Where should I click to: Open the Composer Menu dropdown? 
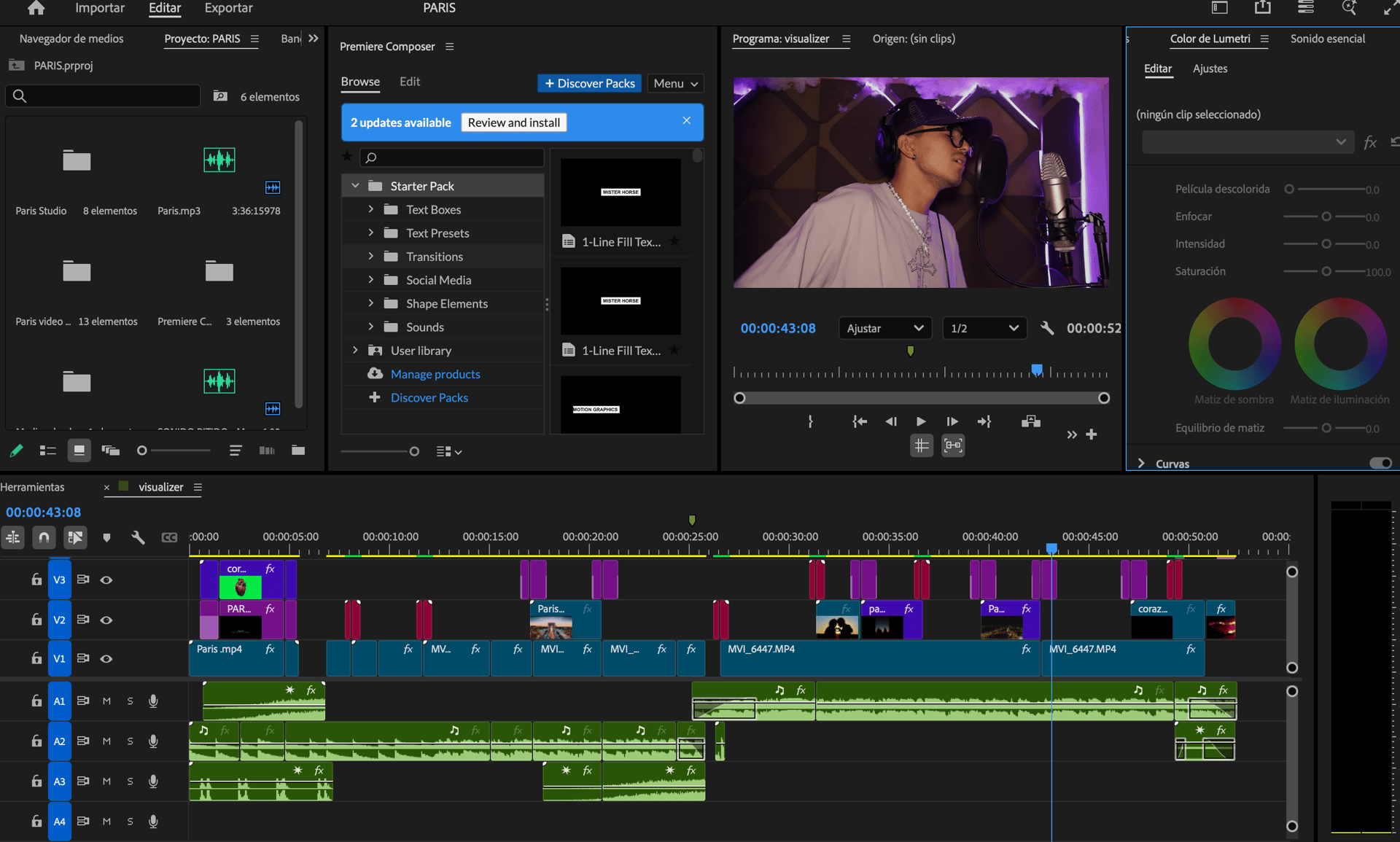(x=675, y=83)
